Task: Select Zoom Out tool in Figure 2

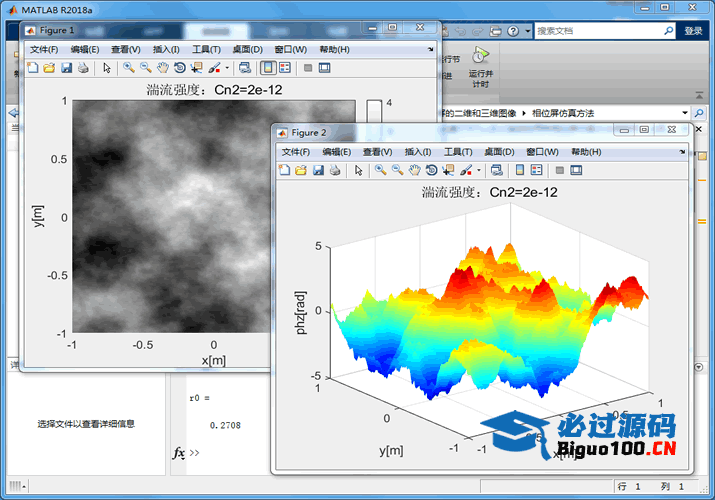Action: (x=398, y=170)
